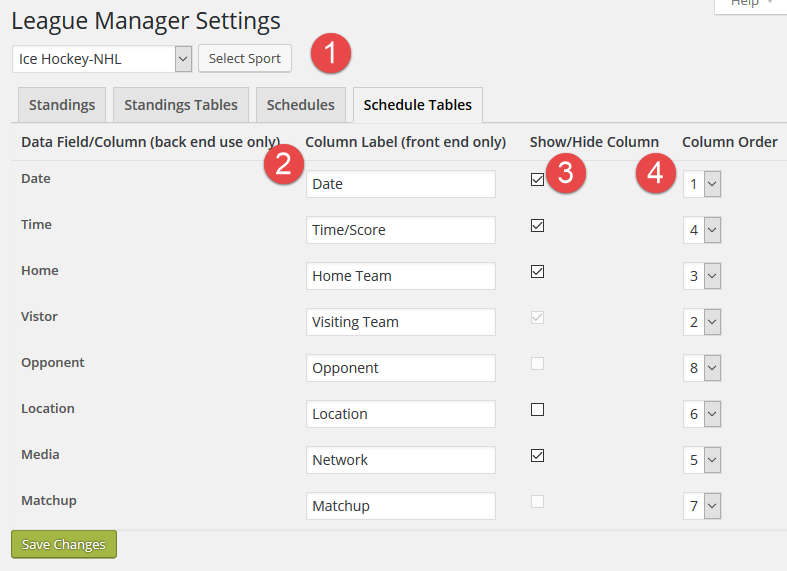The image size is (787, 571).
Task: Open the Ice Hockey-NHL sport dropdown
Action: coord(102,59)
